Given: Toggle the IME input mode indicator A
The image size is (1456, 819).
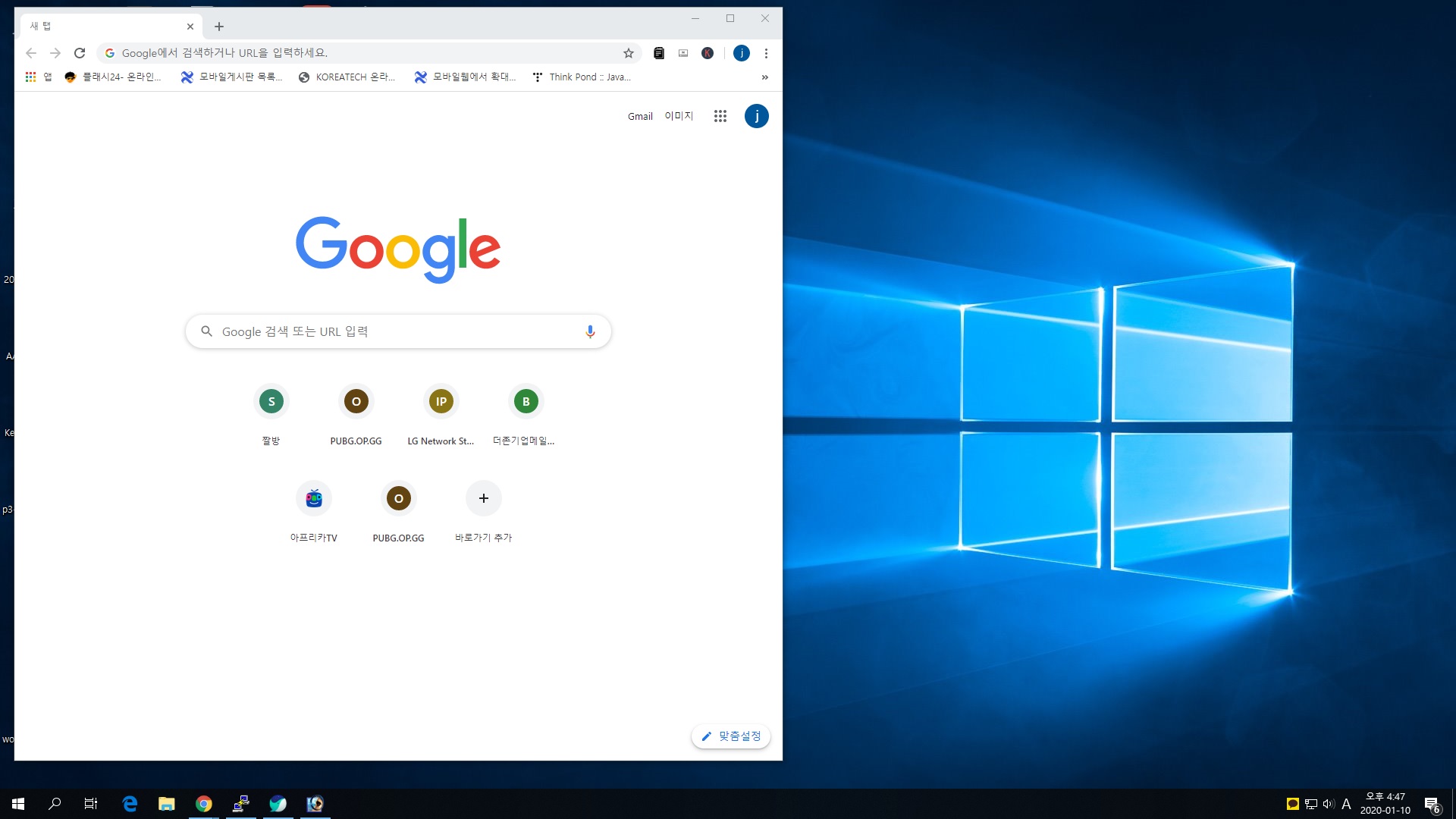Looking at the screenshot, I should pos(1346,804).
